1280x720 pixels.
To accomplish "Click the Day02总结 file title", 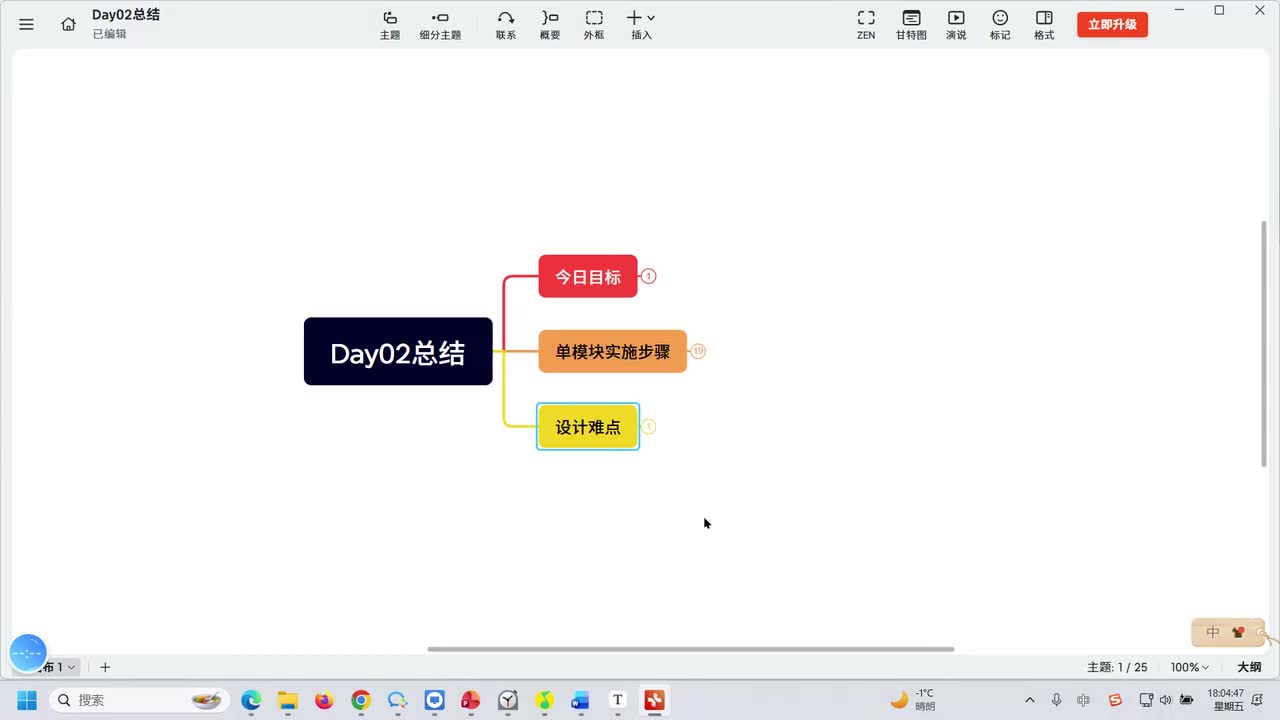I will pyautogui.click(x=126, y=15).
